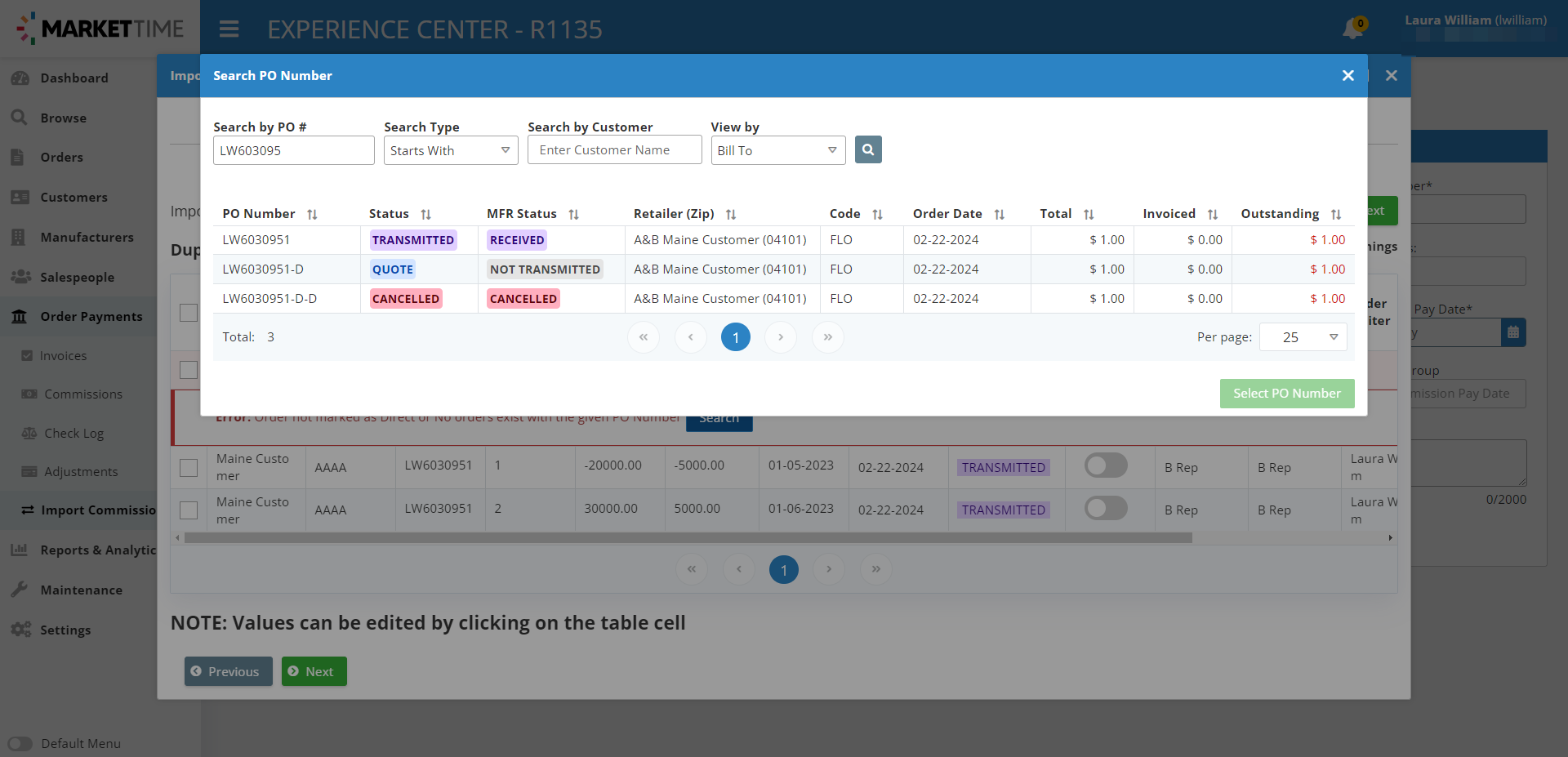1568x757 pixels.
Task: Sort table by Outstanding column icon
Action: [1336, 214]
